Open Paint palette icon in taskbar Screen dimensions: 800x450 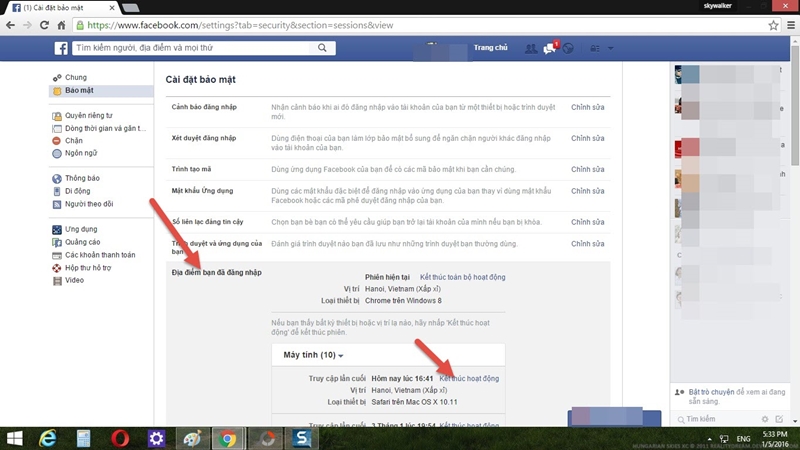pyautogui.click(x=192, y=438)
